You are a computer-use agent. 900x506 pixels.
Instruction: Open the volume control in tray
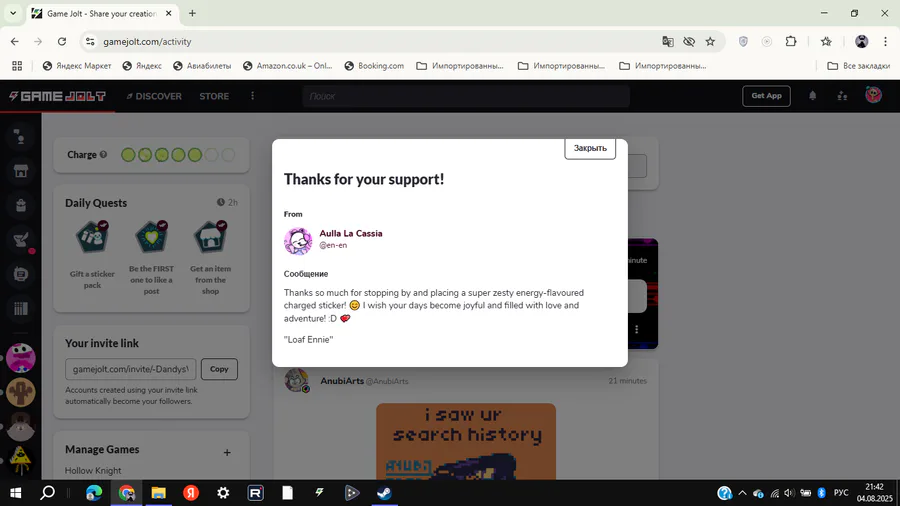[789, 493]
